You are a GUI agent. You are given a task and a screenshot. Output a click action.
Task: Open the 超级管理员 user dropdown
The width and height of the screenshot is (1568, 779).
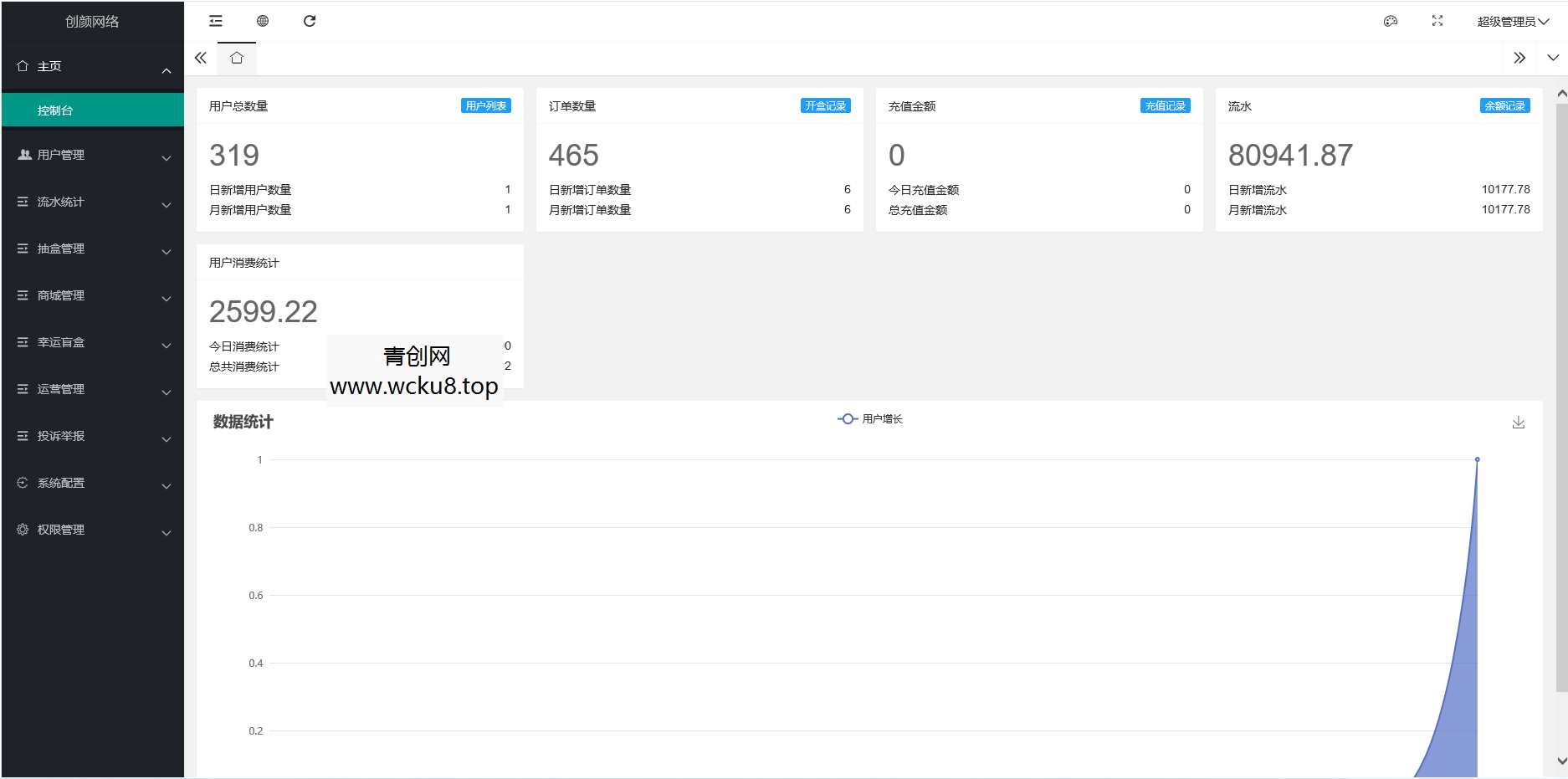coord(1512,22)
